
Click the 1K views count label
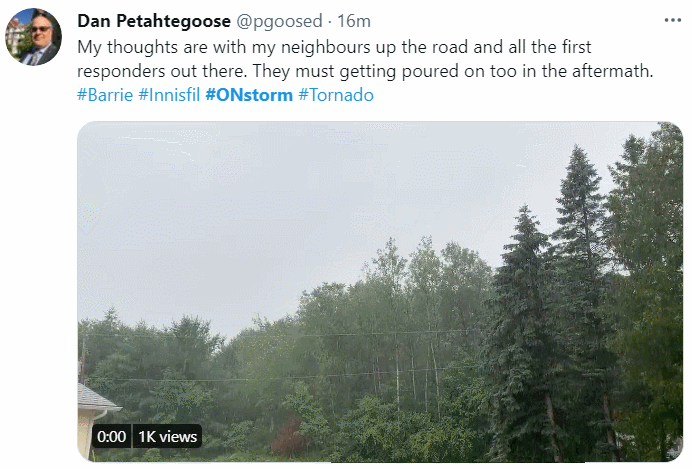pyautogui.click(x=168, y=436)
